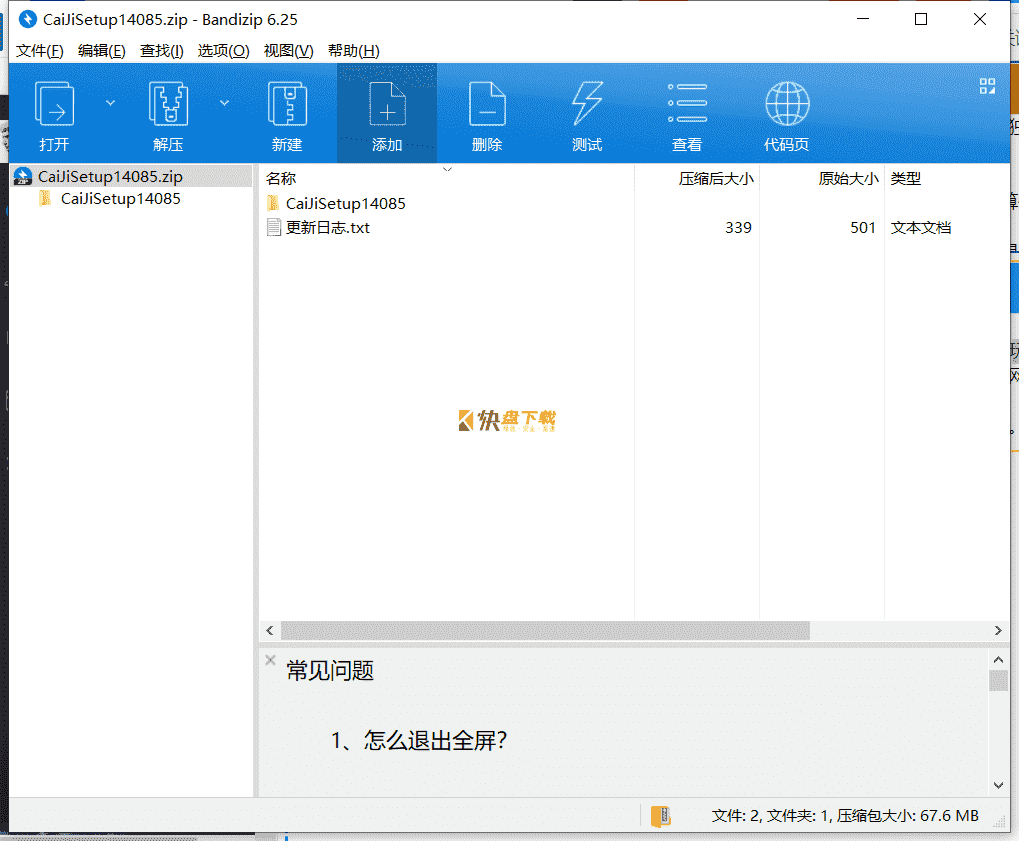Click the horizontal scrollbar left arrow
Screen dimensions: 1019x841
click(270, 630)
